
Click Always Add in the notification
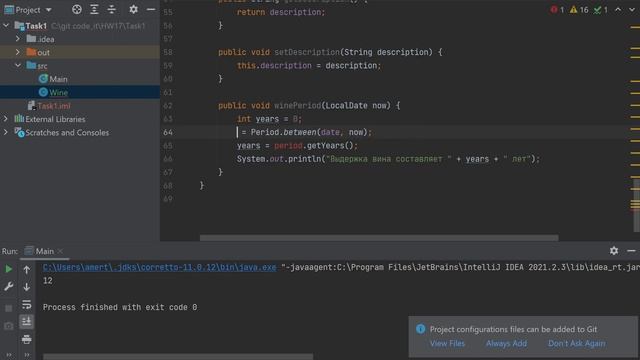pos(506,343)
